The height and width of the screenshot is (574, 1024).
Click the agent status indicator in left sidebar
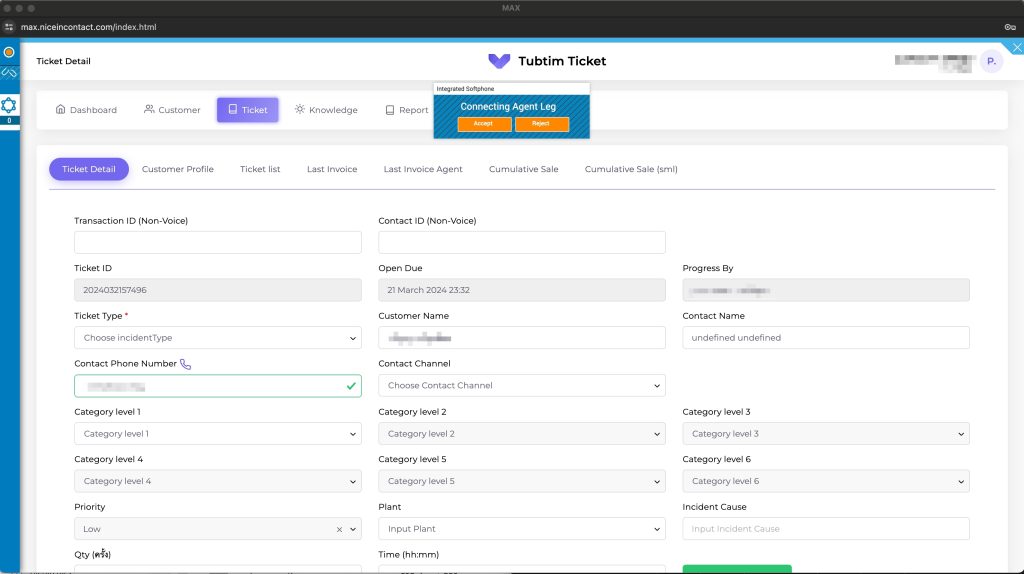9,51
